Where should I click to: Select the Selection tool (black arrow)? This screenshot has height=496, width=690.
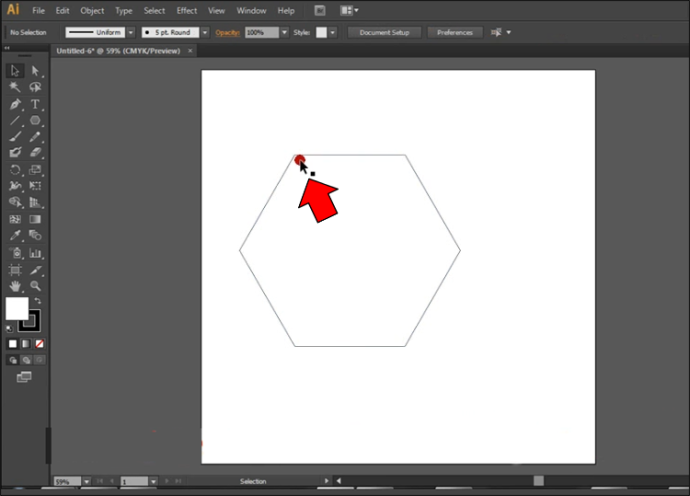click(15, 71)
